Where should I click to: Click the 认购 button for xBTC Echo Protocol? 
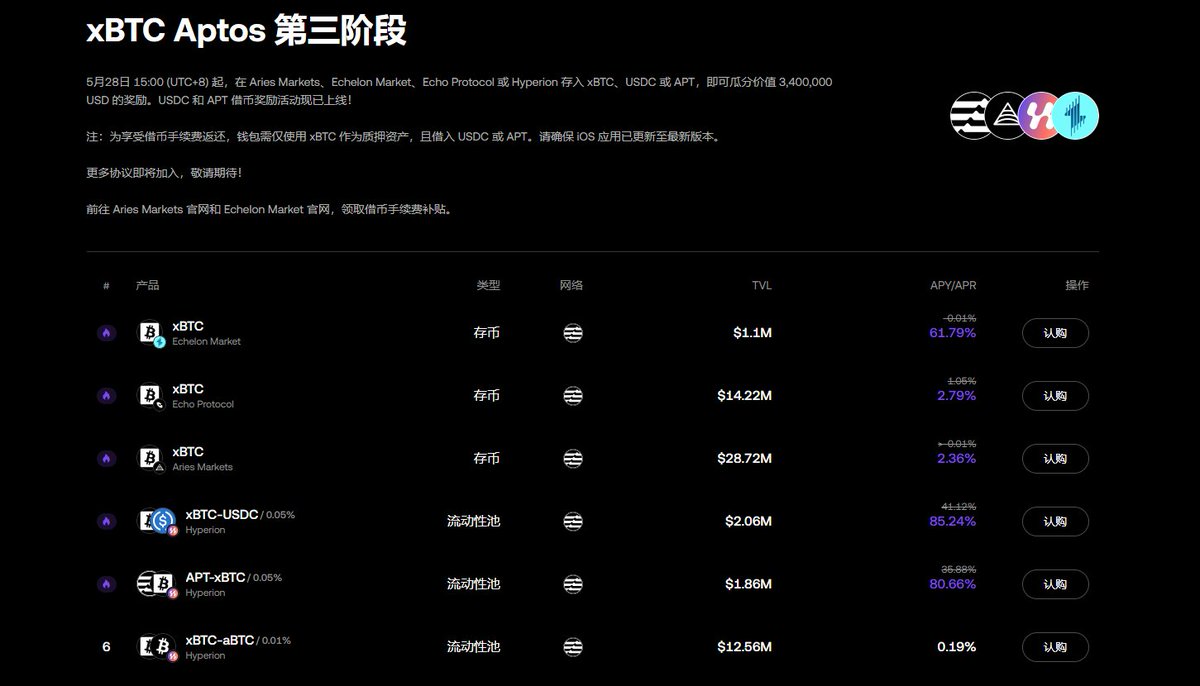coord(1055,396)
